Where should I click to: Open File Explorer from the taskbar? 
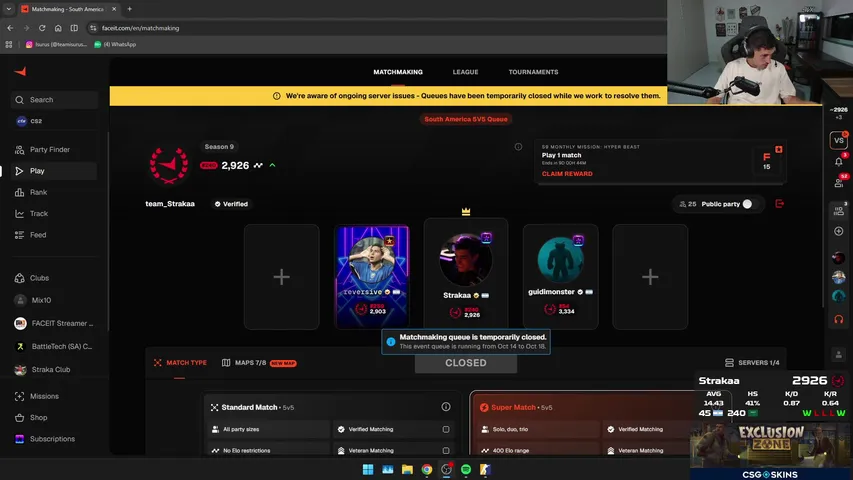tap(407, 469)
